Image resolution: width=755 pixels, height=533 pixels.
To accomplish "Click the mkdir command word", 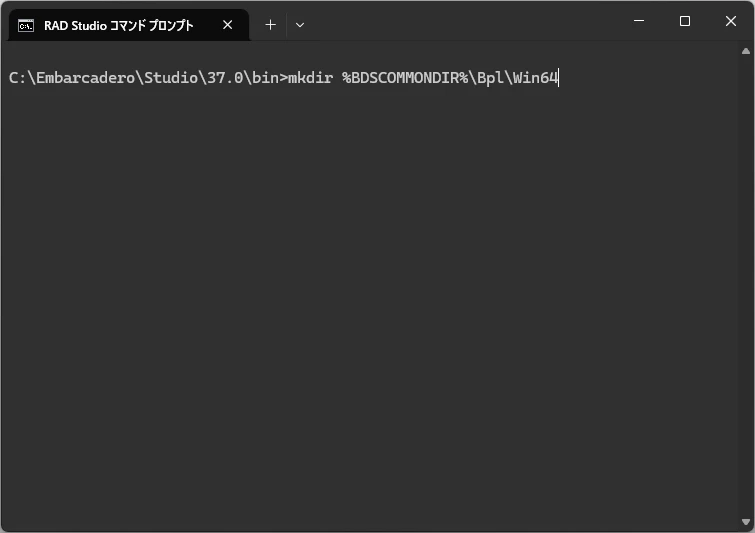I will 310,78.
